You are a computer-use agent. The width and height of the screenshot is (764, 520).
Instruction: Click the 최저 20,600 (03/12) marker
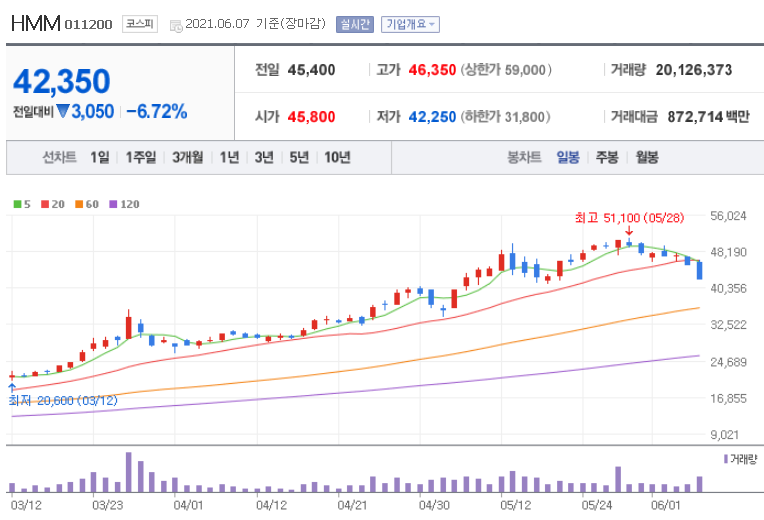pos(63,401)
